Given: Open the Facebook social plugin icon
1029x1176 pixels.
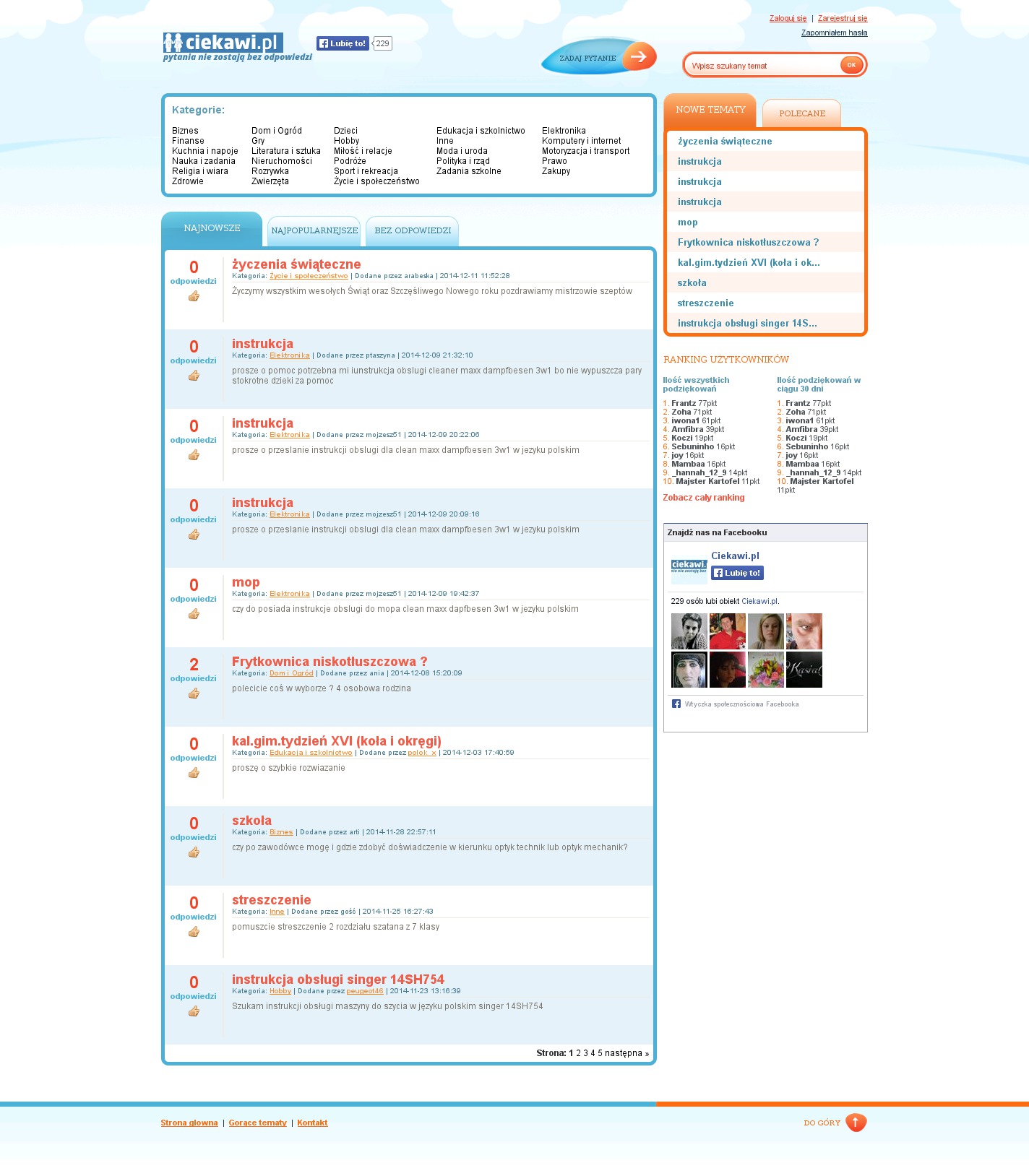Looking at the screenshot, I should pyautogui.click(x=676, y=704).
